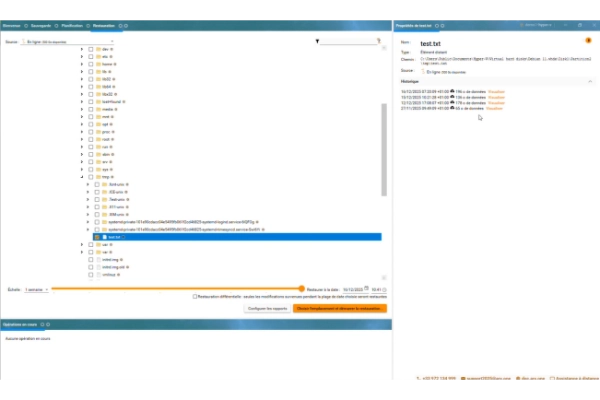
Task: Open the Échelle time scale dropdown
Action: pos(34,288)
